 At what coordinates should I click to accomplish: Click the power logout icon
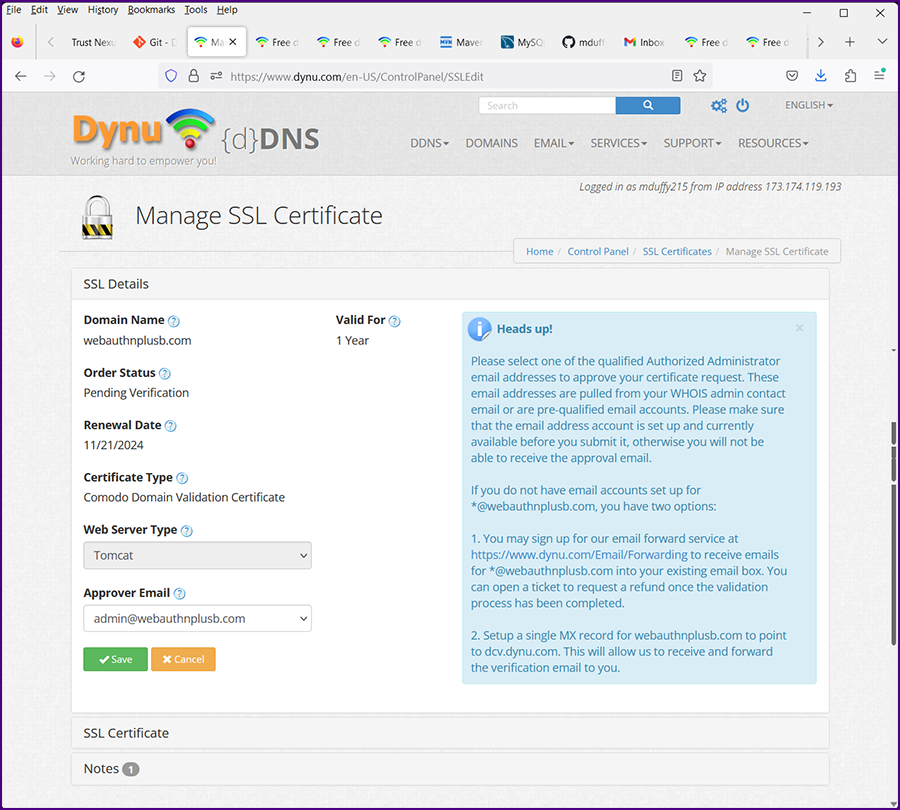point(743,105)
